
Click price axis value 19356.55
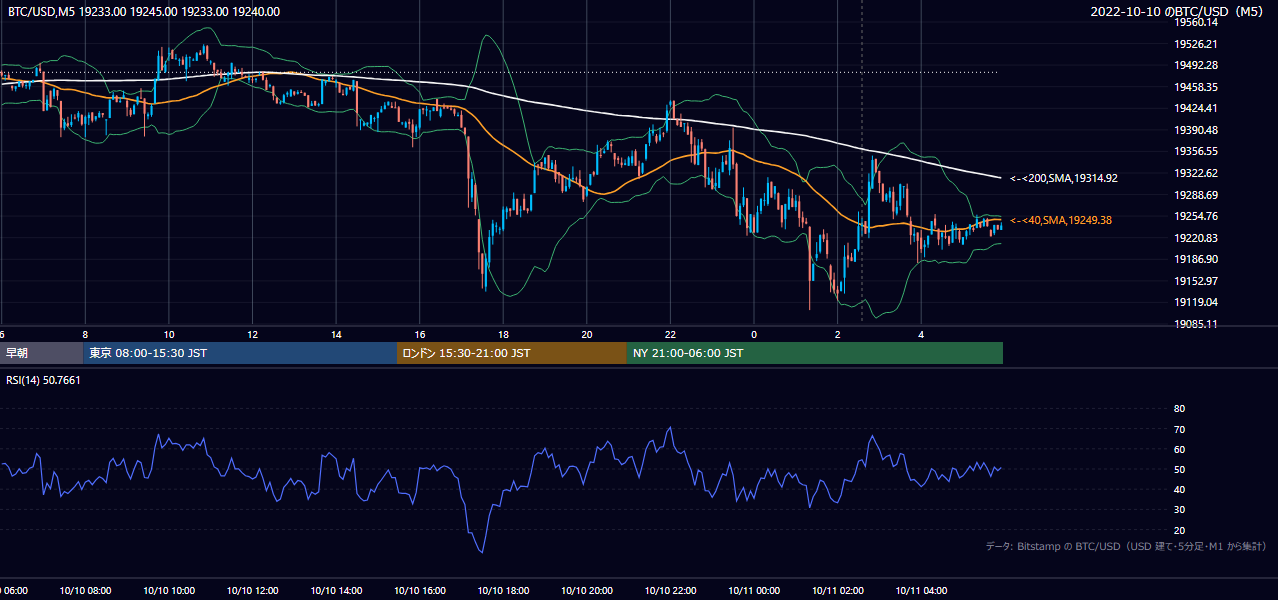tap(1195, 151)
